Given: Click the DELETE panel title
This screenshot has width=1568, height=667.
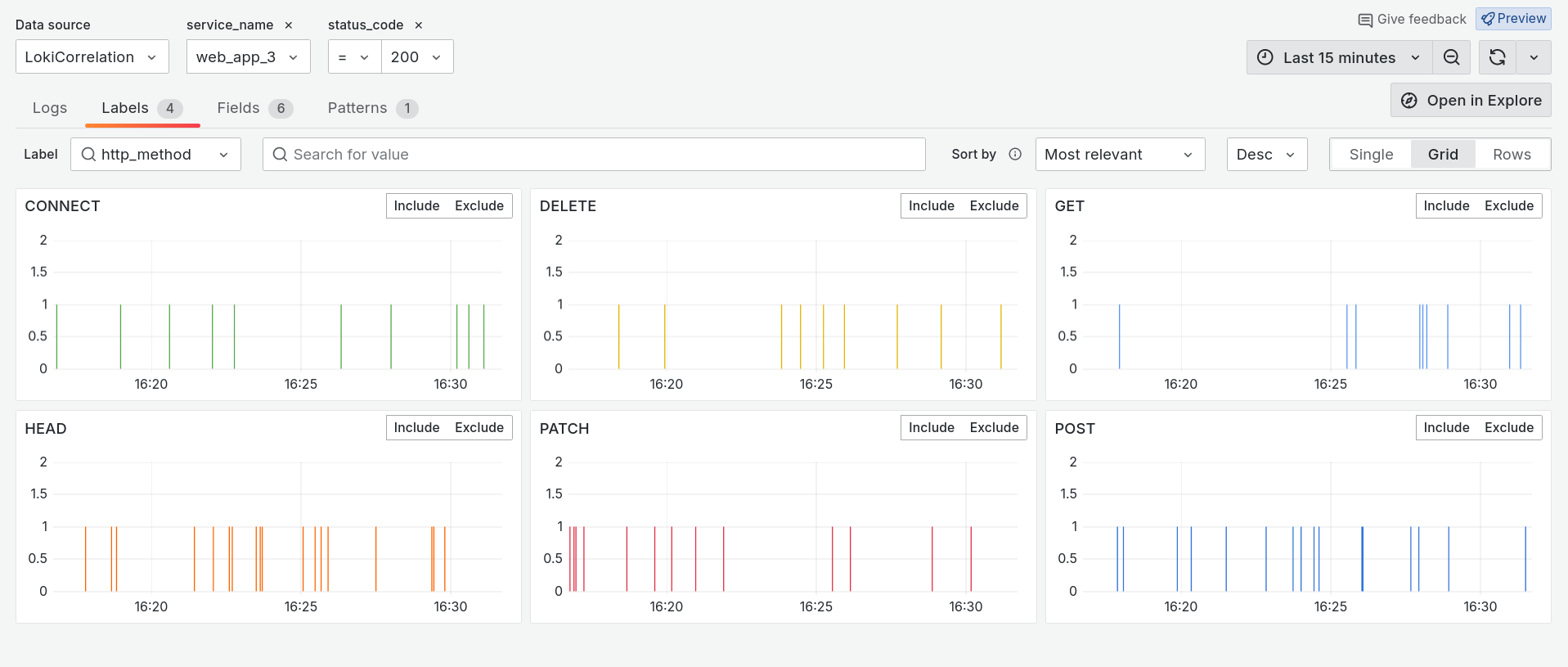Looking at the screenshot, I should click(x=568, y=206).
